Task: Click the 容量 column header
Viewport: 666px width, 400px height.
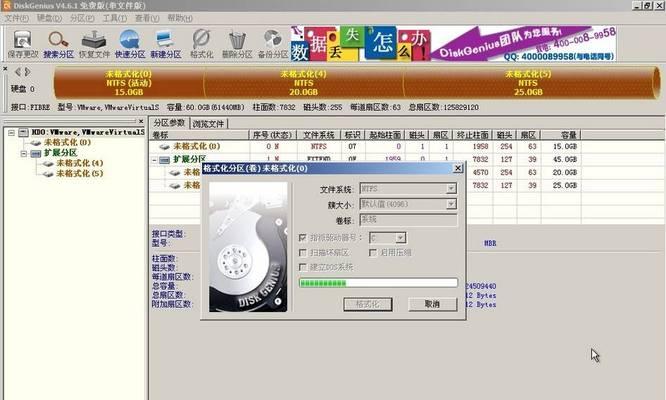Action: (561, 135)
